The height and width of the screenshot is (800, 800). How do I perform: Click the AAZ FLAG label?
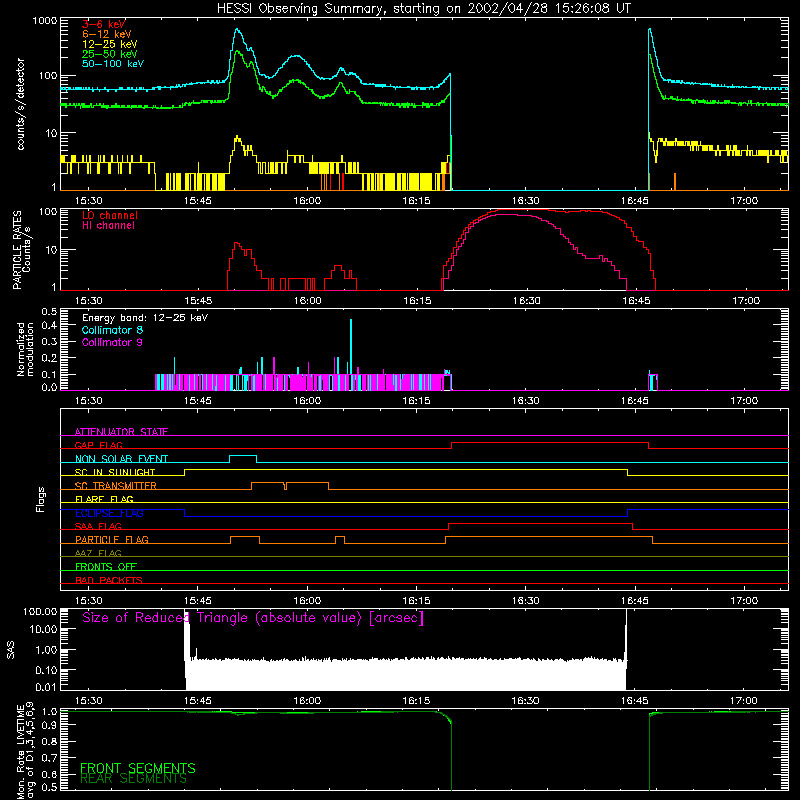tap(98, 553)
